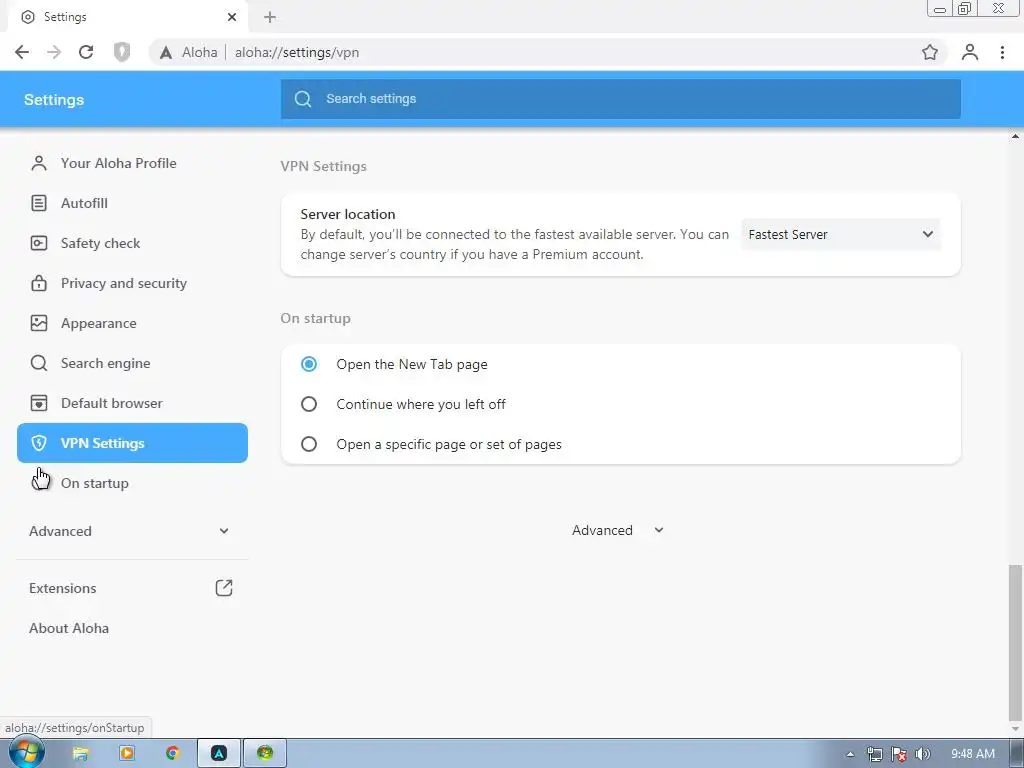Select VPN Settings in sidebar
Image resolution: width=1024 pixels, height=768 pixels.
pyautogui.click(x=133, y=443)
